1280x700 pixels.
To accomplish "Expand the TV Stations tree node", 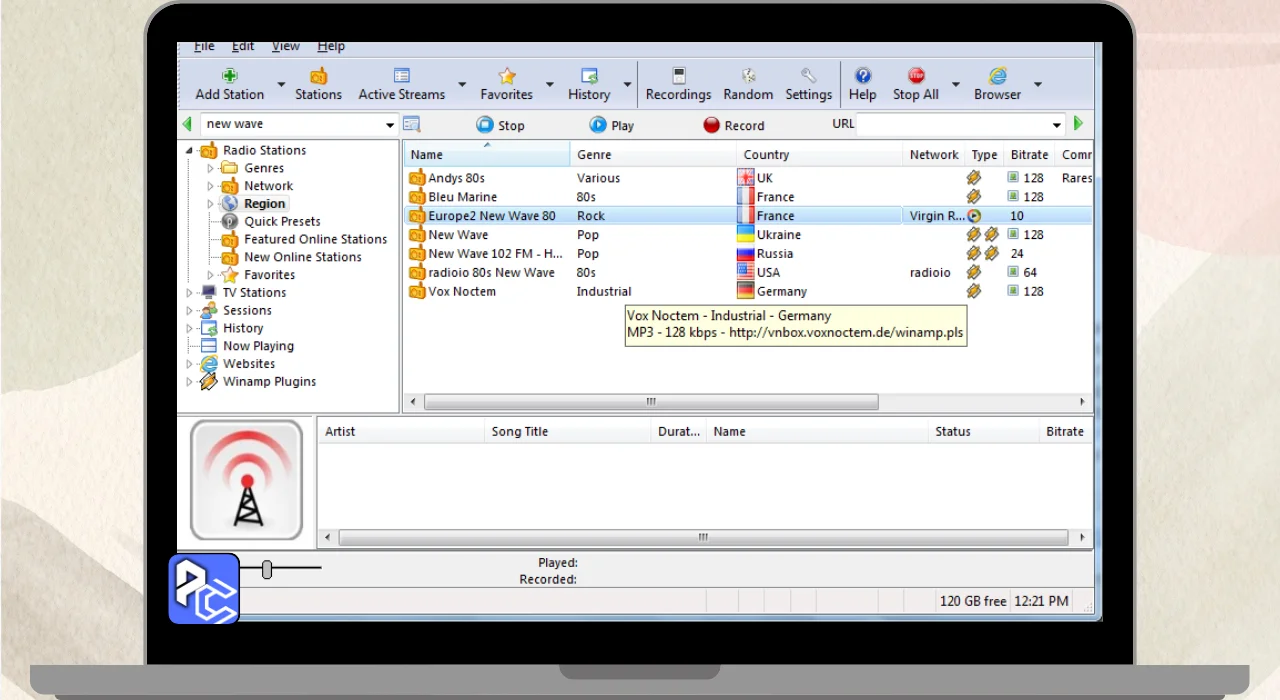I will point(189,293).
